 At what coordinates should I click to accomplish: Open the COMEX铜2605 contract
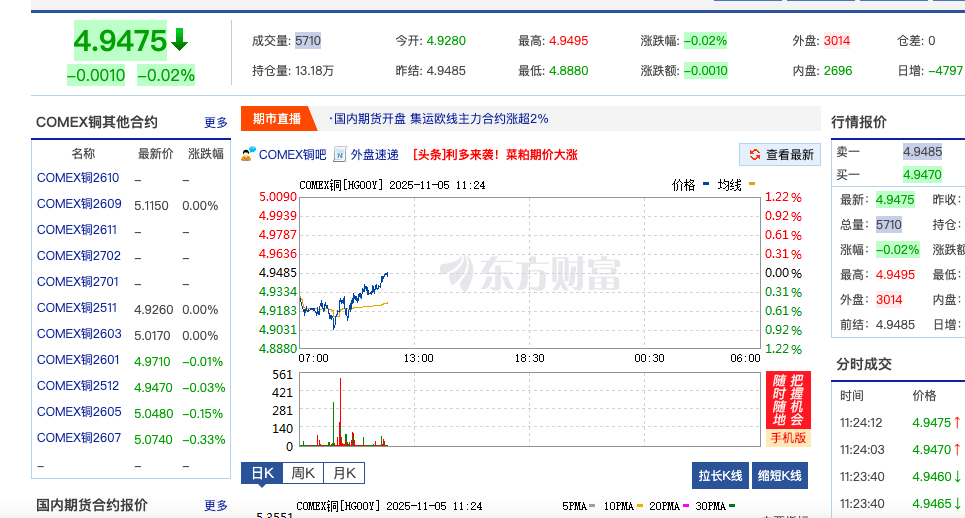(x=79, y=412)
